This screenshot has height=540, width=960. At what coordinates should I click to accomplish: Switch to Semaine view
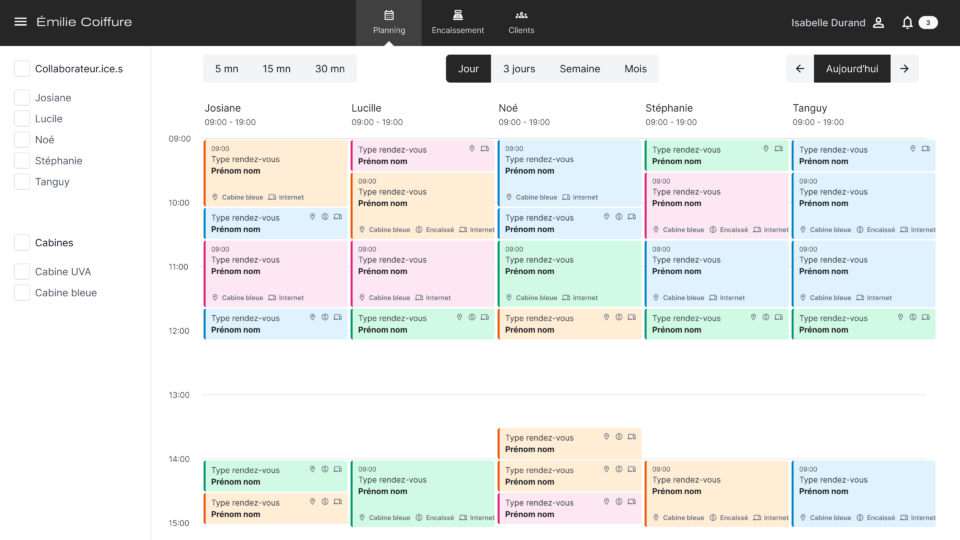coord(579,69)
